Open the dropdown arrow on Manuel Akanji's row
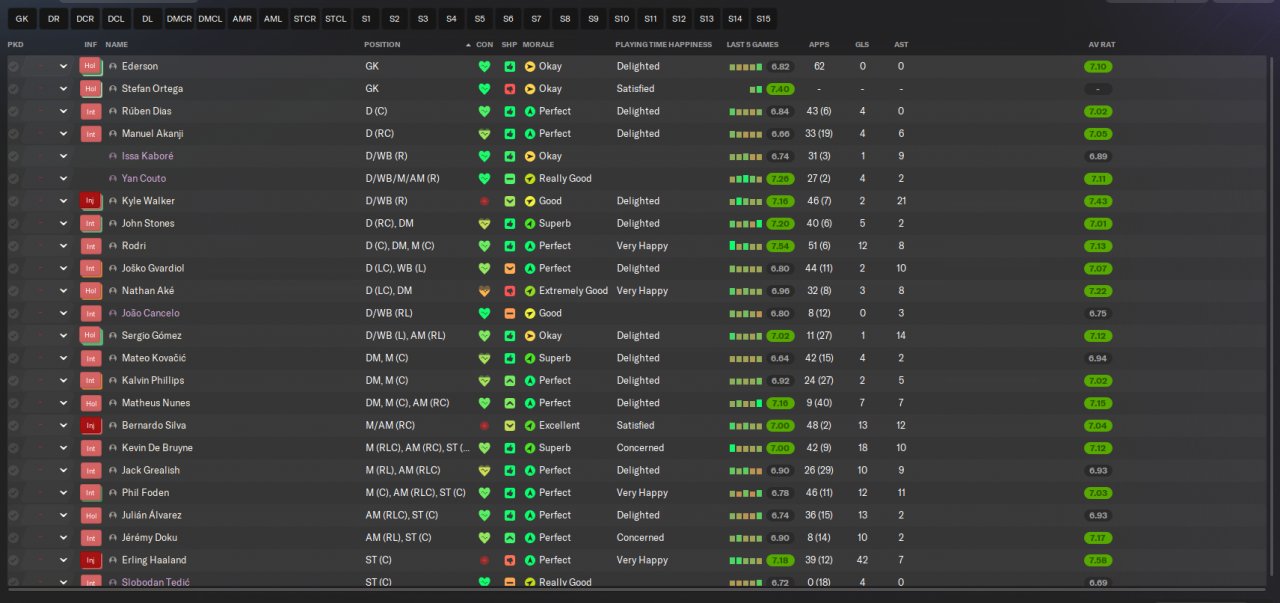 click(64, 134)
